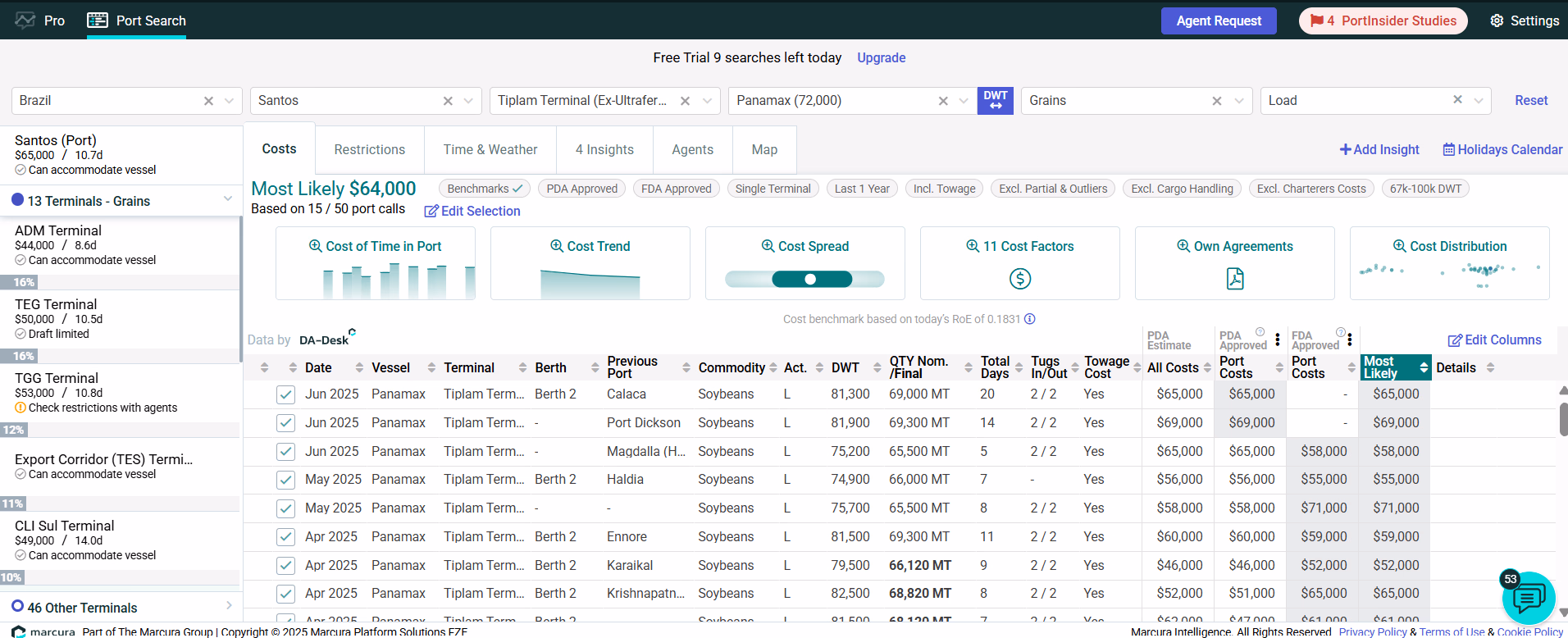This screenshot has width=1568, height=638.
Task: Uncheck the Calaca Jun 2025 row checkbox
Action: pyautogui.click(x=285, y=394)
